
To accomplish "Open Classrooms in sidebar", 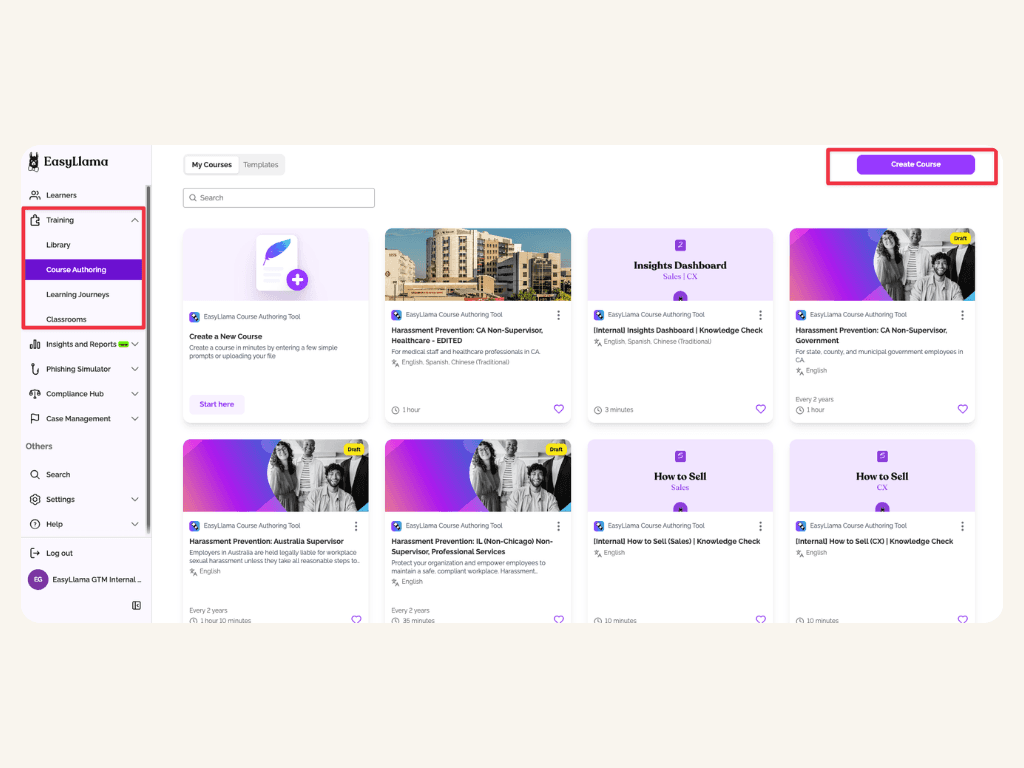I will click(66, 319).
